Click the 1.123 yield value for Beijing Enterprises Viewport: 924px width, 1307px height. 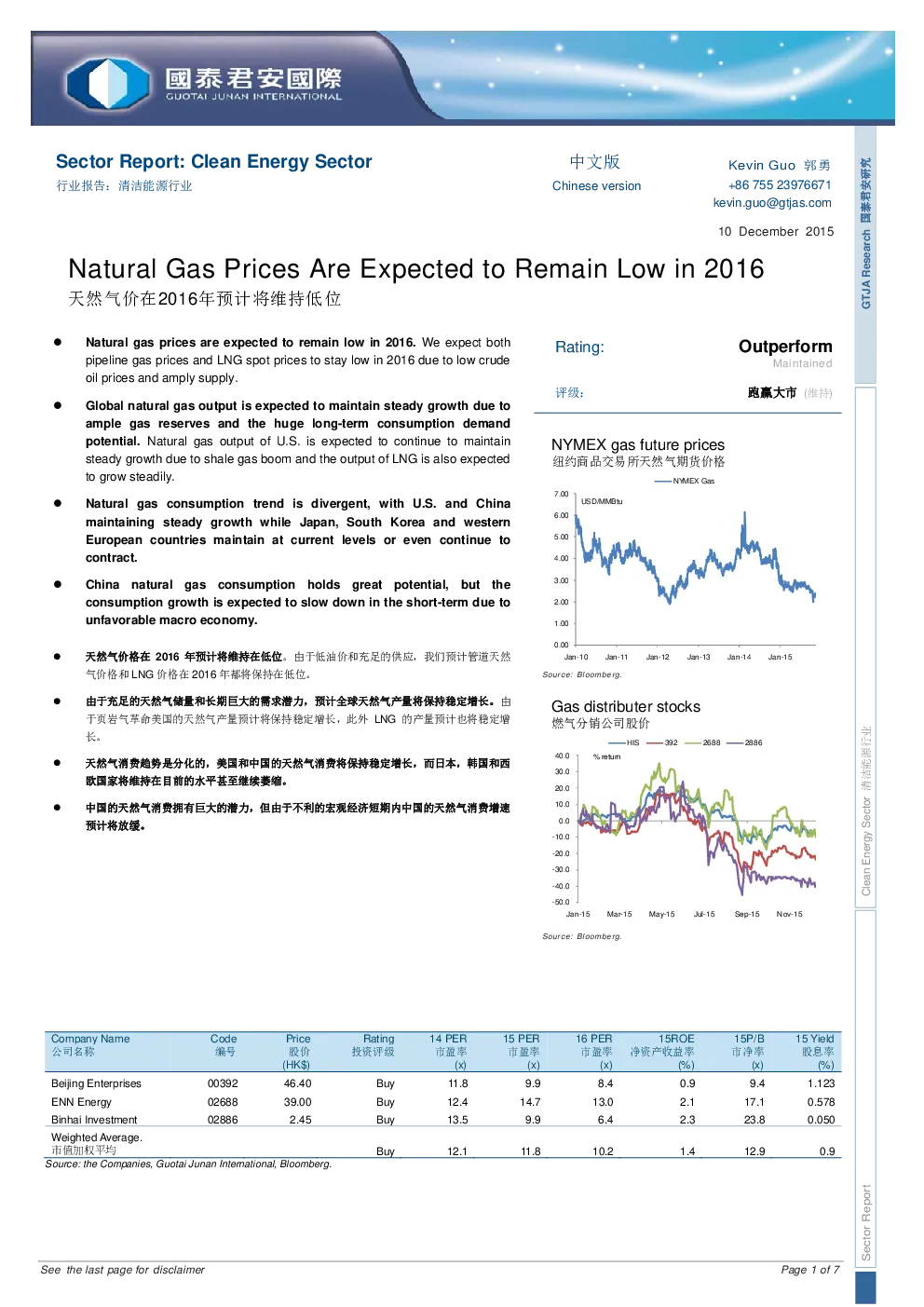(x=822, y=1084)
